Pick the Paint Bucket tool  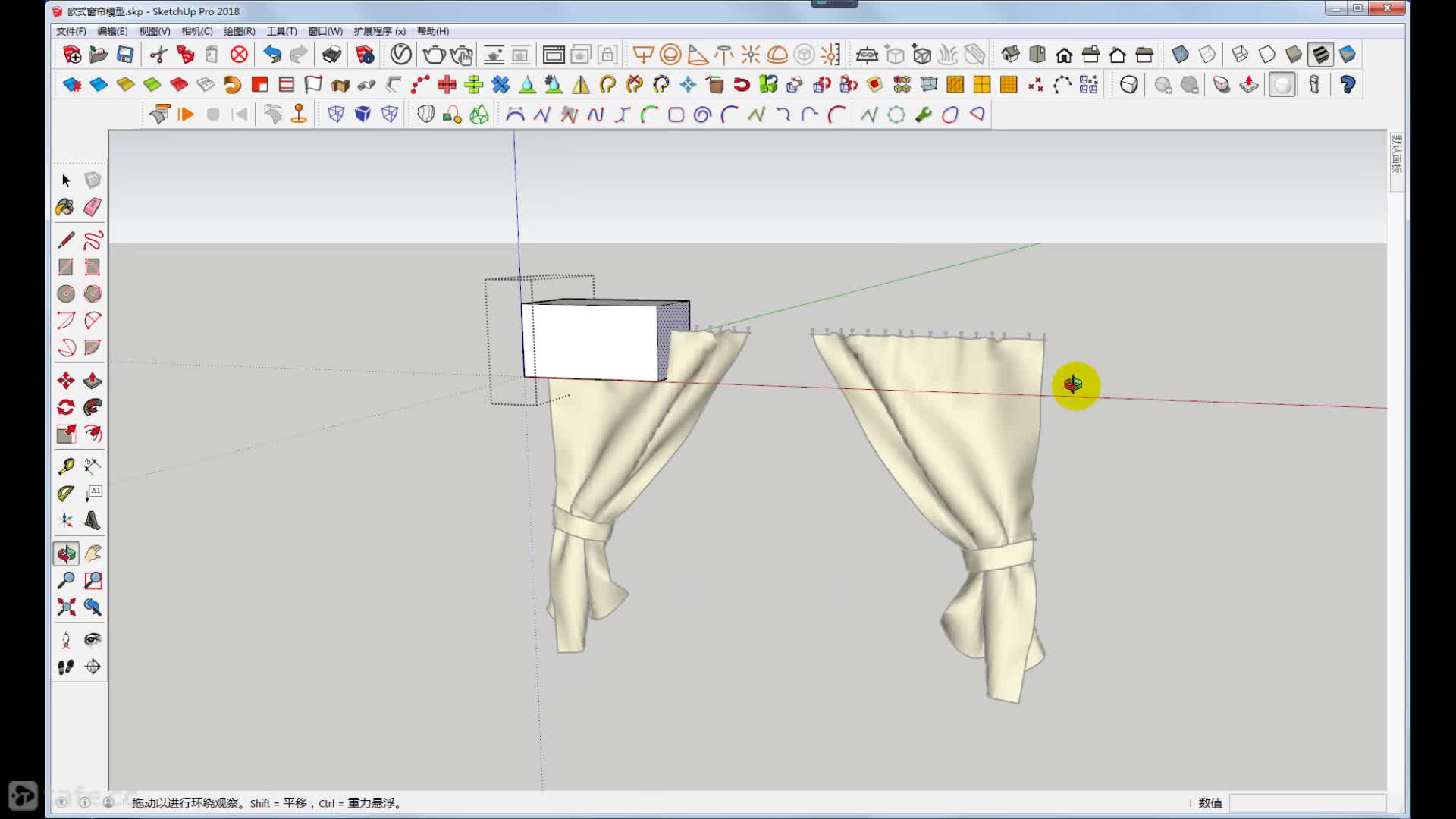click(x=66, y=207)
